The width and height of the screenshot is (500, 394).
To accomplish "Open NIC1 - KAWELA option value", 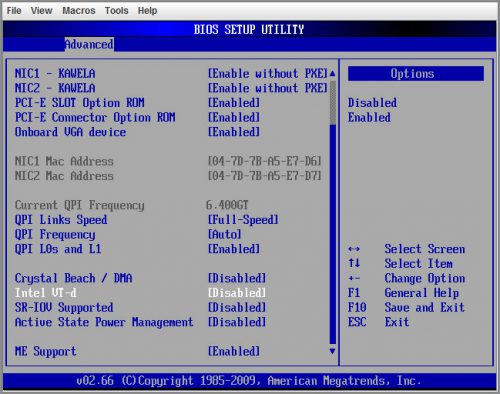I will pyautogui.click(x=268, y=74).
